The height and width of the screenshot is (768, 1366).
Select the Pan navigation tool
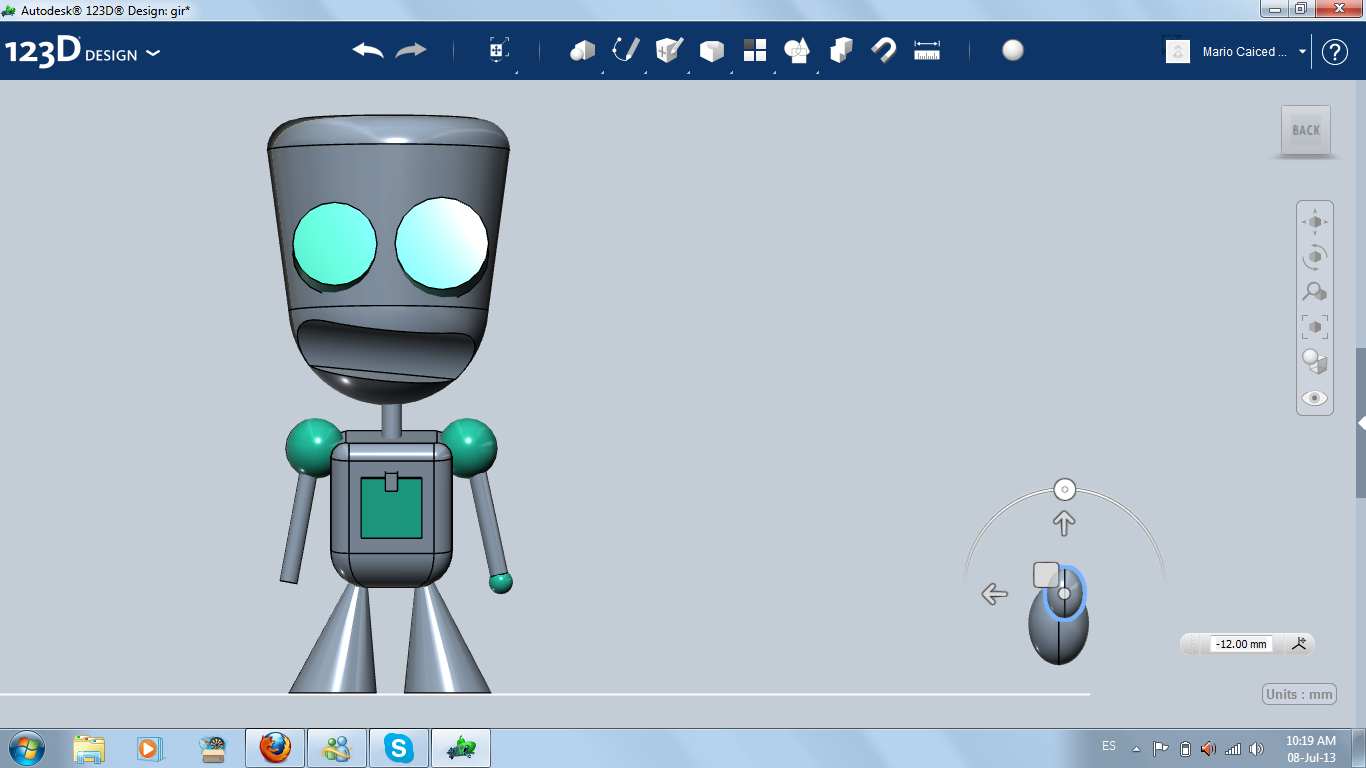(1315, 221)
